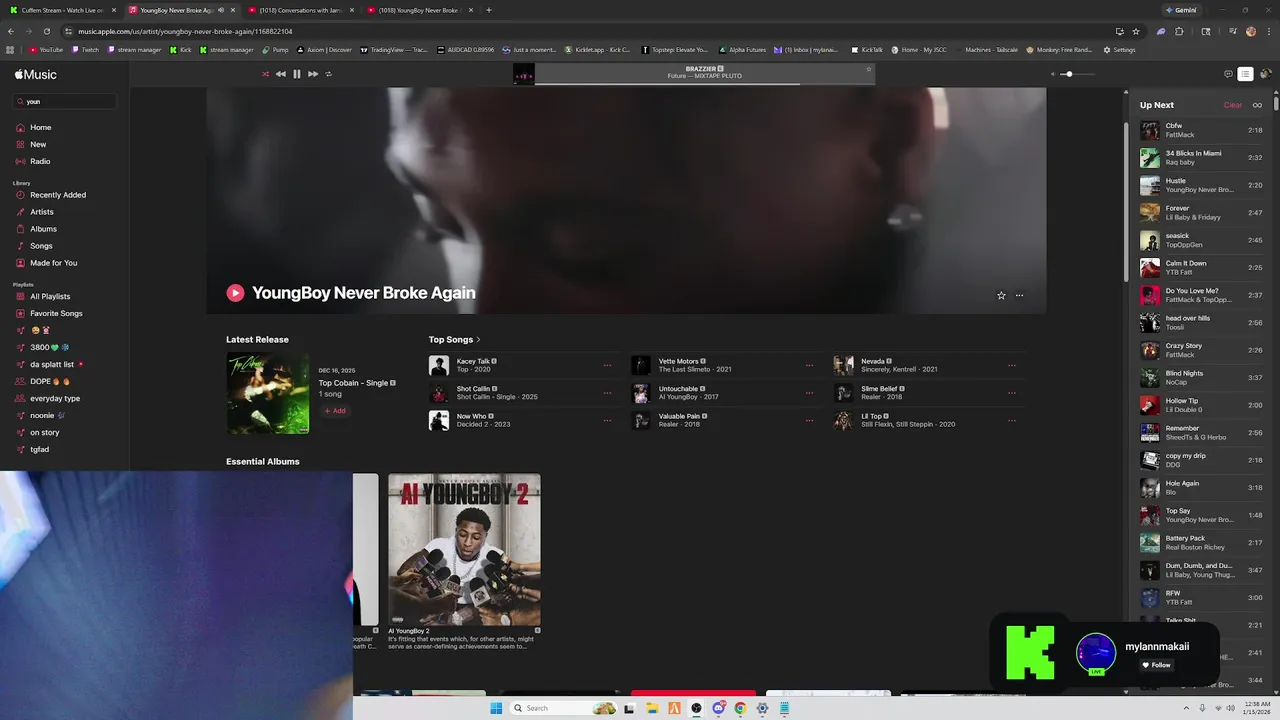Open Recently Added library view

pos(58,195)
